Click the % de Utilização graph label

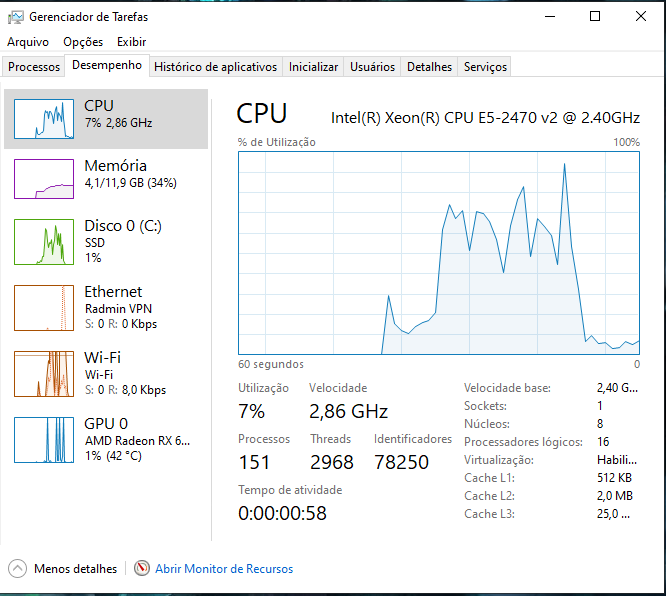277,142
